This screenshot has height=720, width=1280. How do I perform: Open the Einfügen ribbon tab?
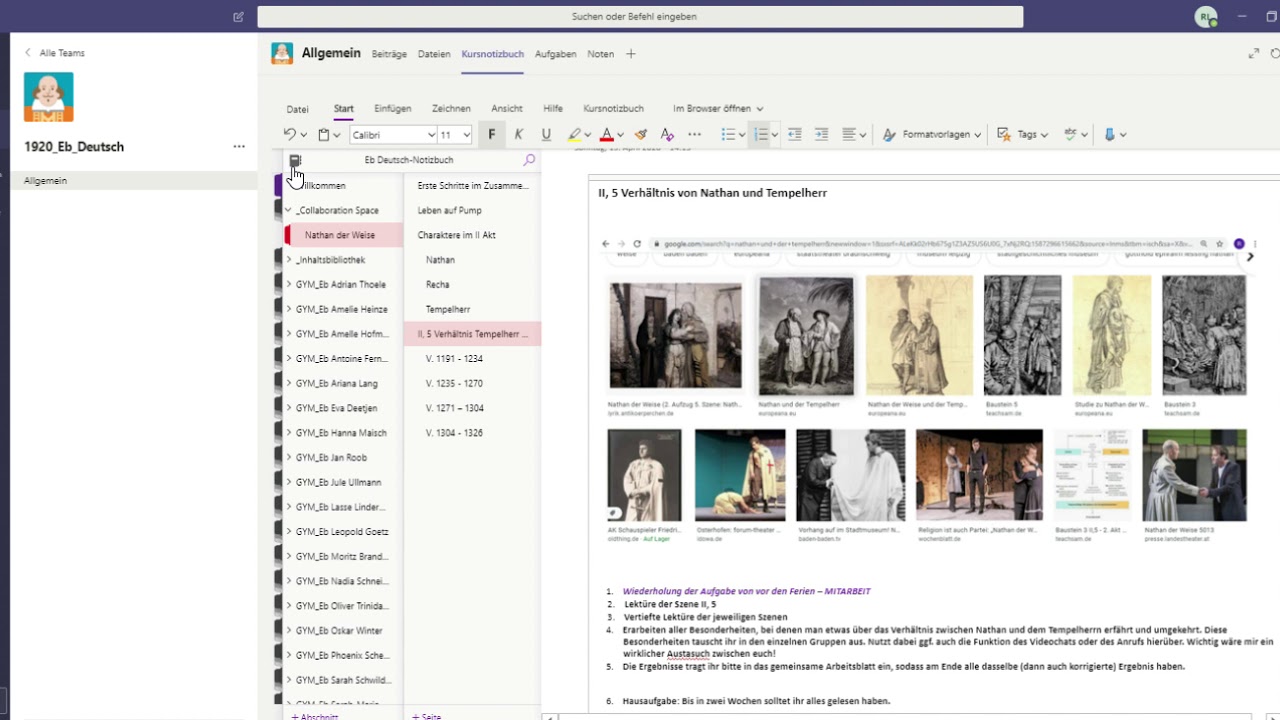click(x=393, y=109)
